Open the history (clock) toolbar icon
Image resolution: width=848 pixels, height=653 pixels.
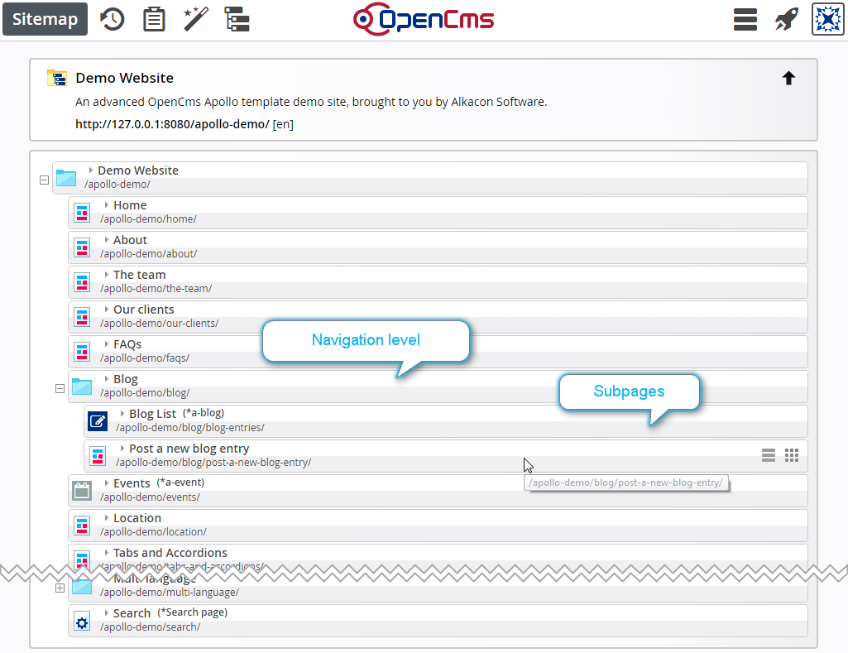pyautogui.click(x=112, y=18)
